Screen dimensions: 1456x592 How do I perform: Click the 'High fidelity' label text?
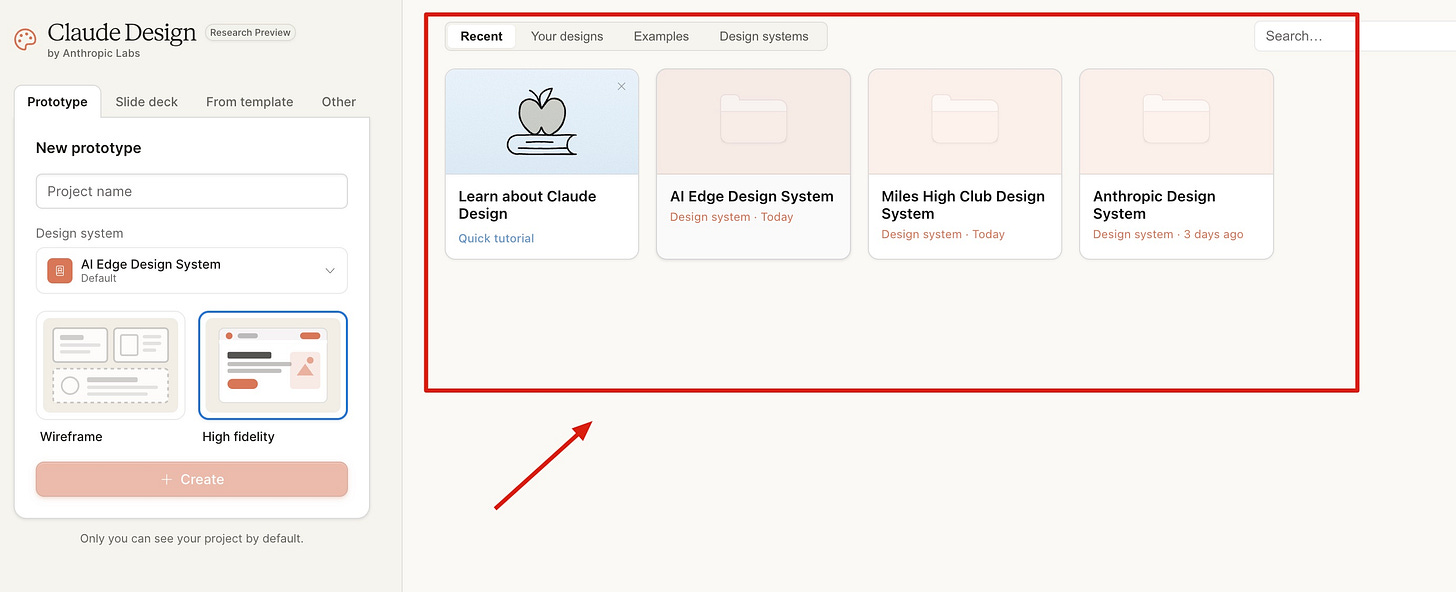tap(238, 437)
